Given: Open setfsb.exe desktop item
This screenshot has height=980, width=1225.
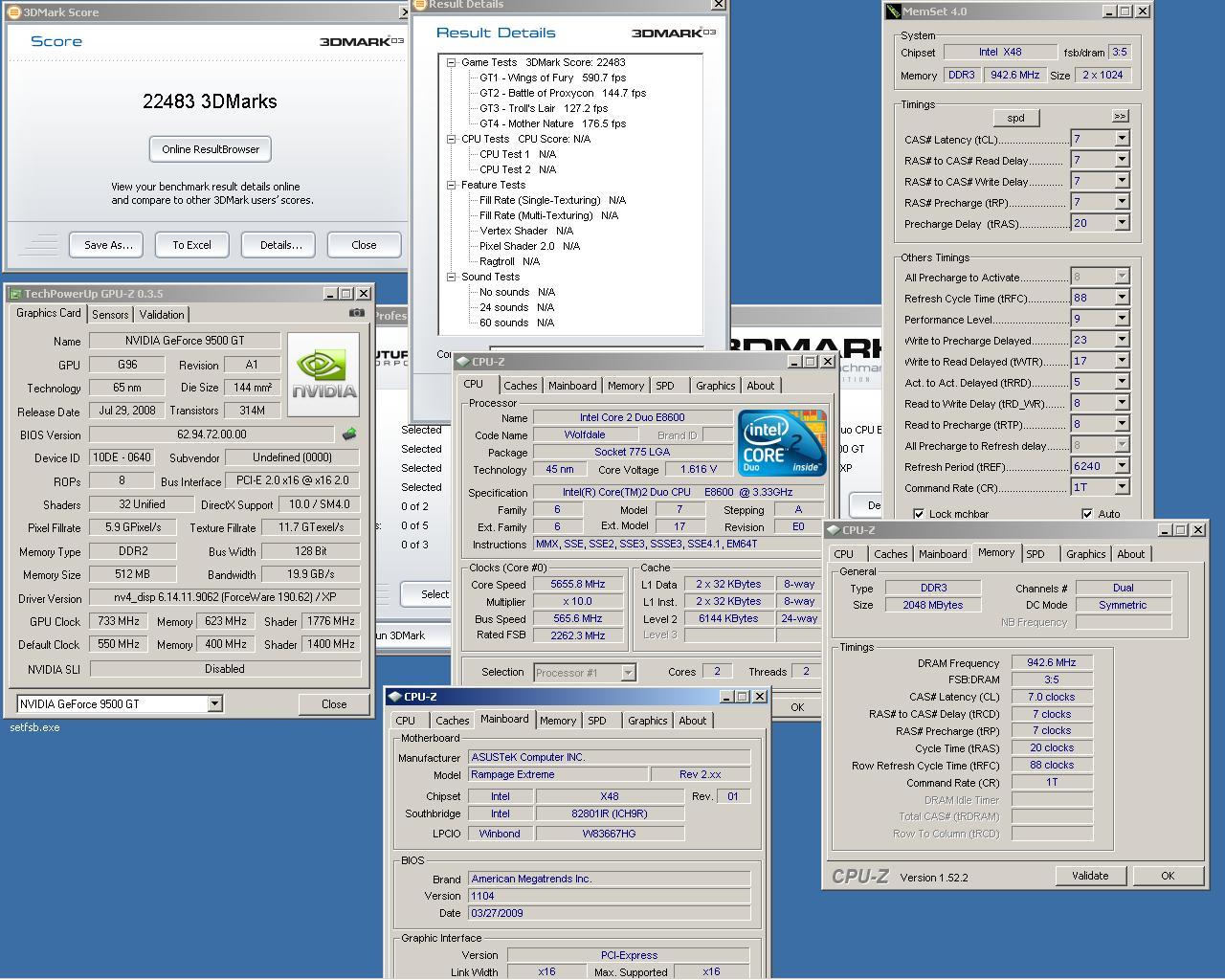Looking at the screenshot, I should [35, 727].
